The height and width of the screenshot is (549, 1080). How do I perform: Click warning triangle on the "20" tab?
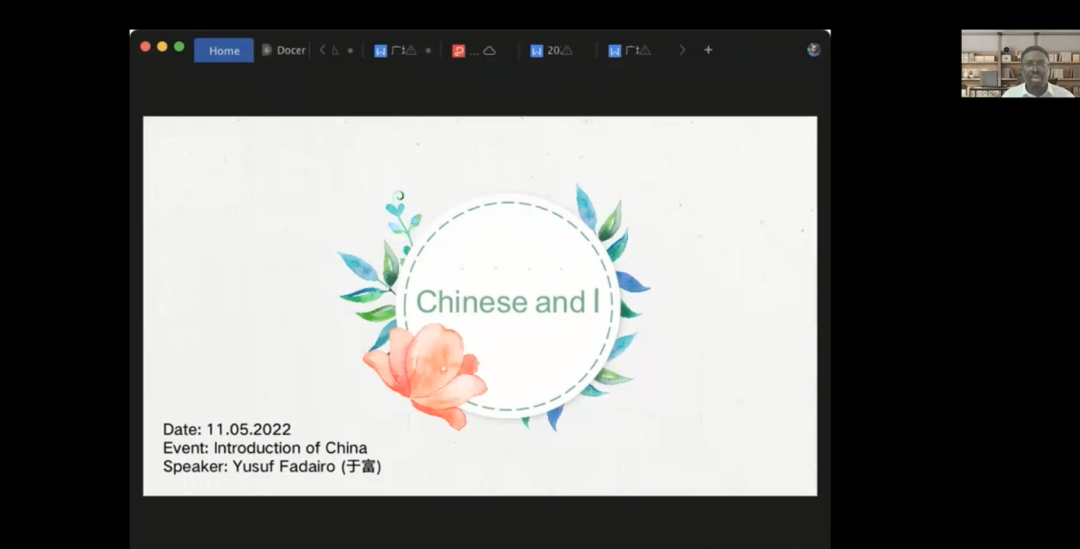pyautogui.click(x=567, y=51)
